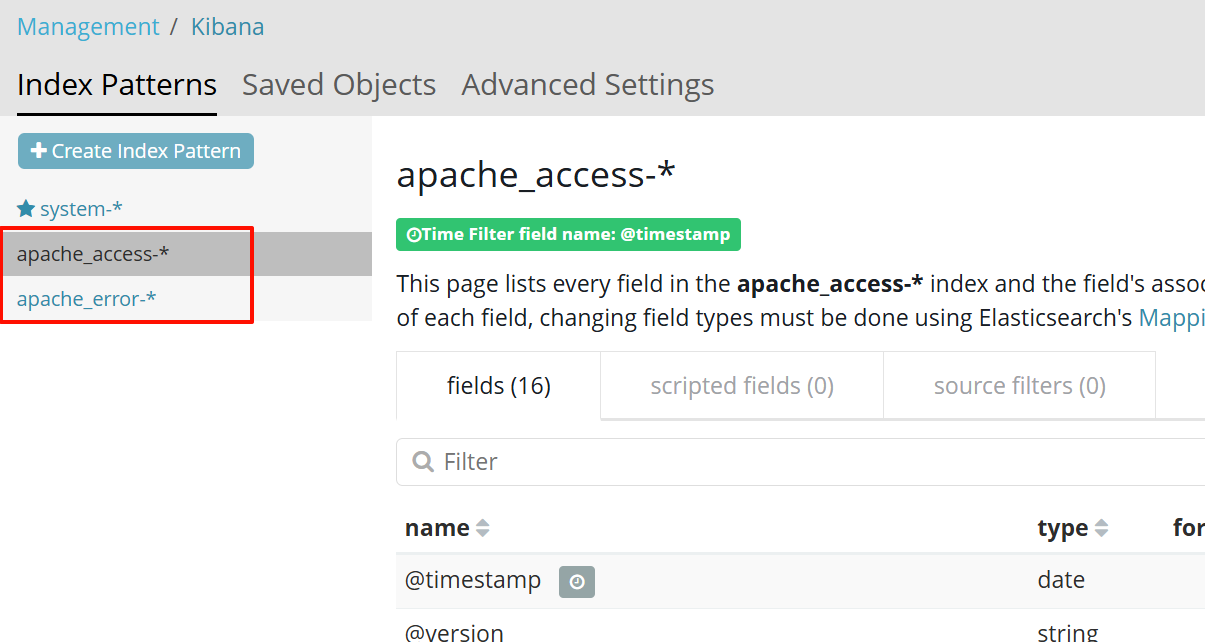
Task: Click the magnifier icon in Filter box
Action: [423, 461]
